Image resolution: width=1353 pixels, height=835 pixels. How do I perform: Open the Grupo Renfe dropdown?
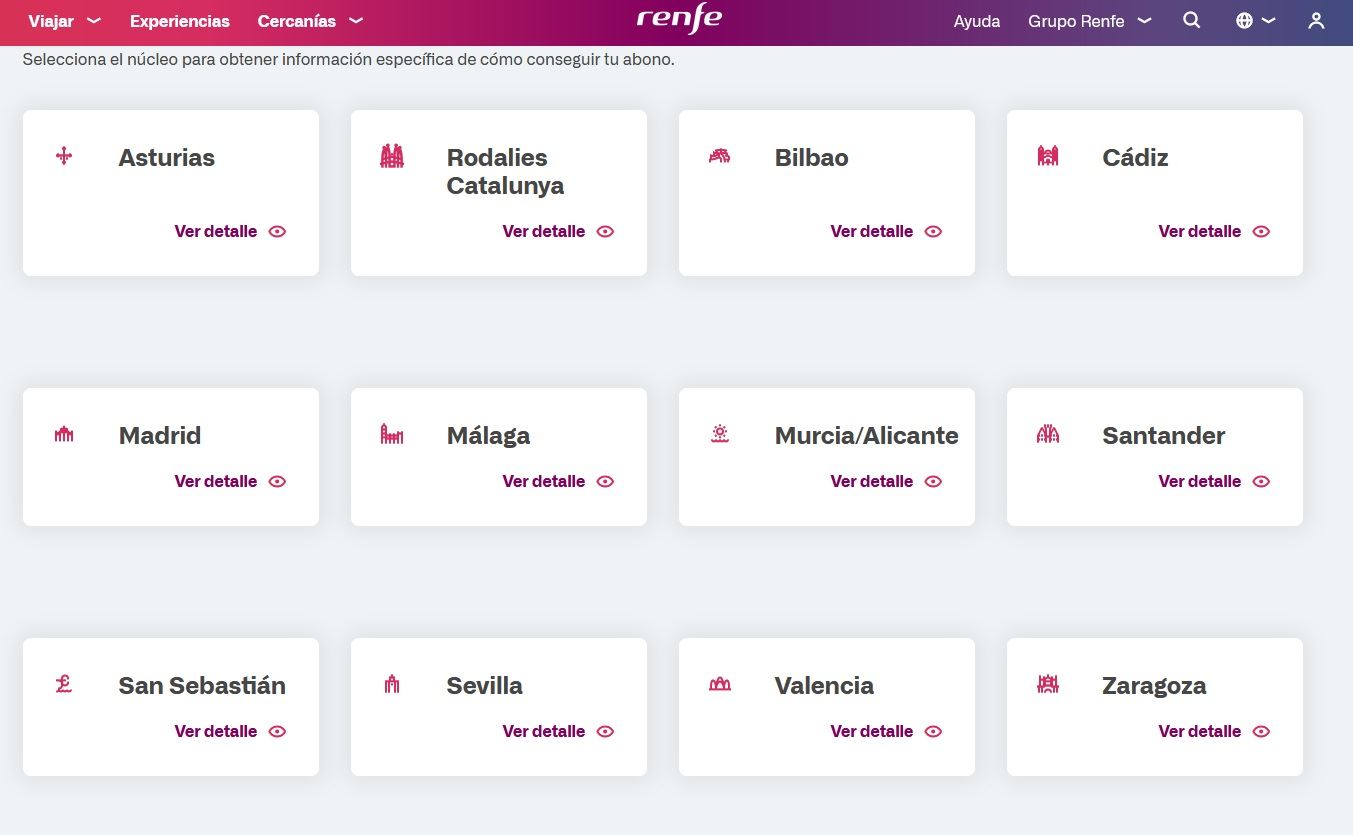point(1089,20)
